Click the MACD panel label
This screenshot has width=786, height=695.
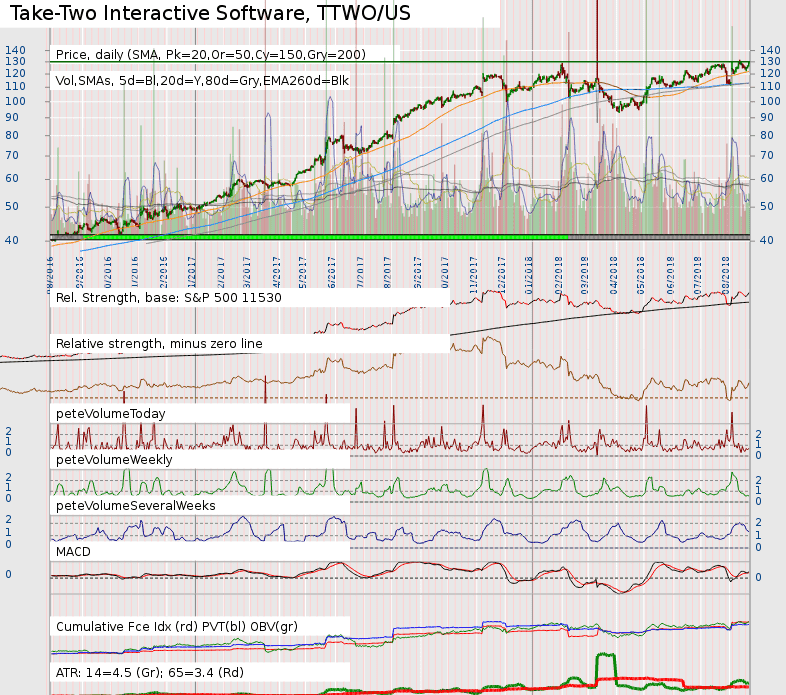[x=73, y=552]
